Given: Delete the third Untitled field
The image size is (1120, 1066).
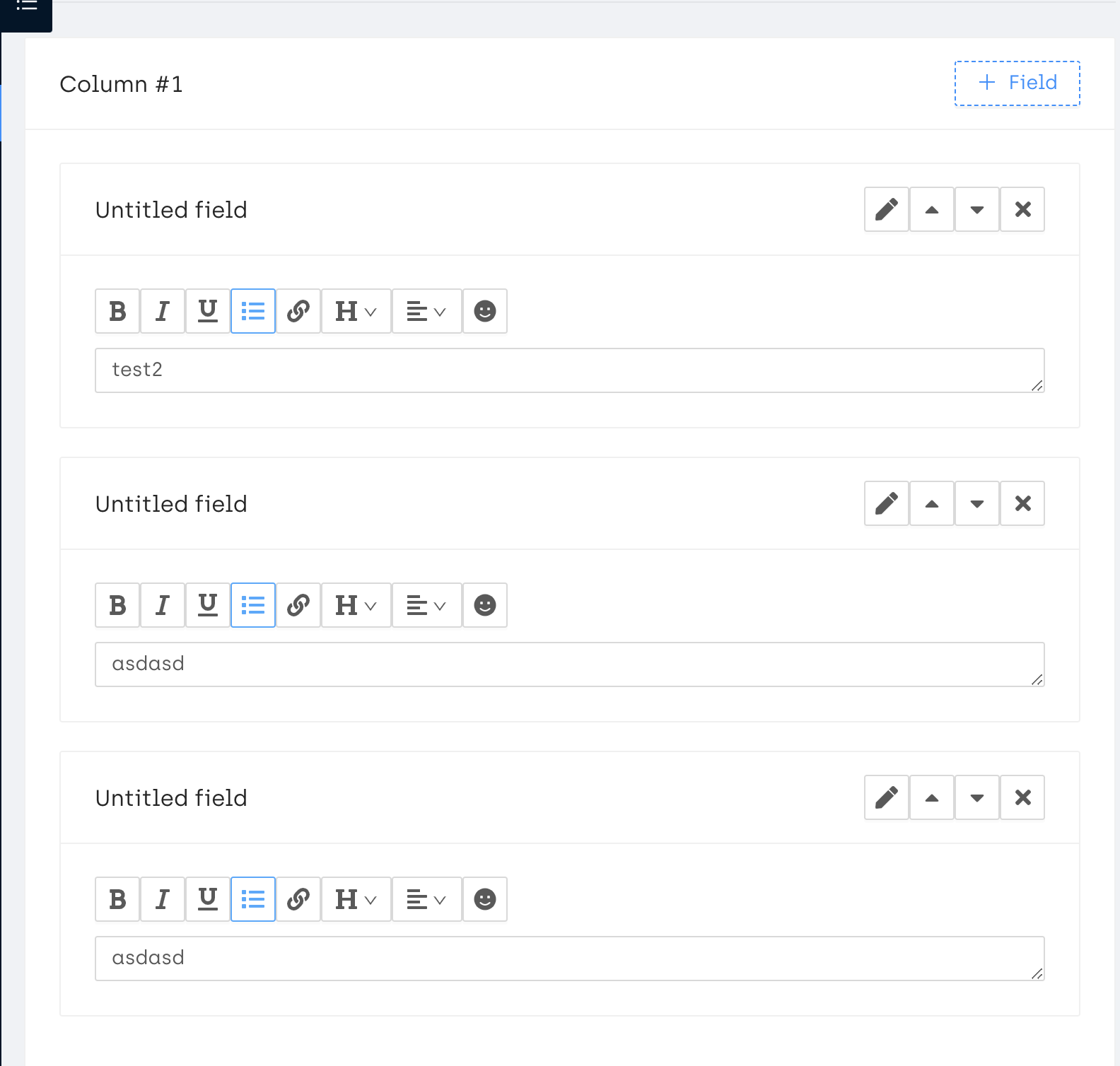Looking at the screenshot, I should 1022,797.
